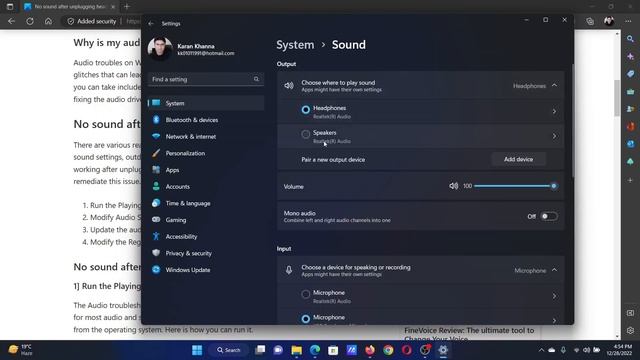Collapse the Choose where to play sound section
Screen dimensions: 640x360
pyautogui.click(x=554, y=85)
